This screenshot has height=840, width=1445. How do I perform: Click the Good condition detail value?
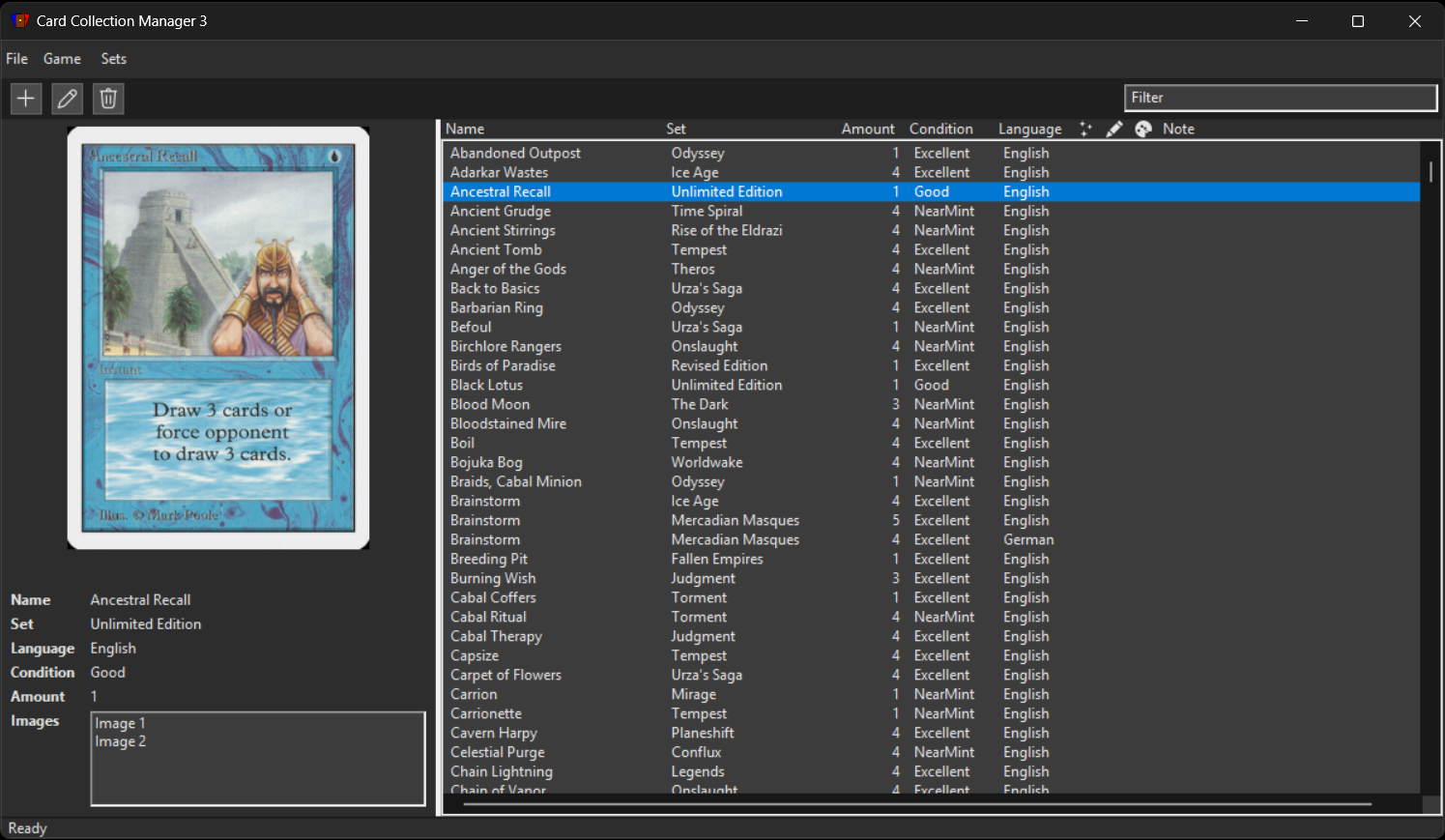[107, 673]
